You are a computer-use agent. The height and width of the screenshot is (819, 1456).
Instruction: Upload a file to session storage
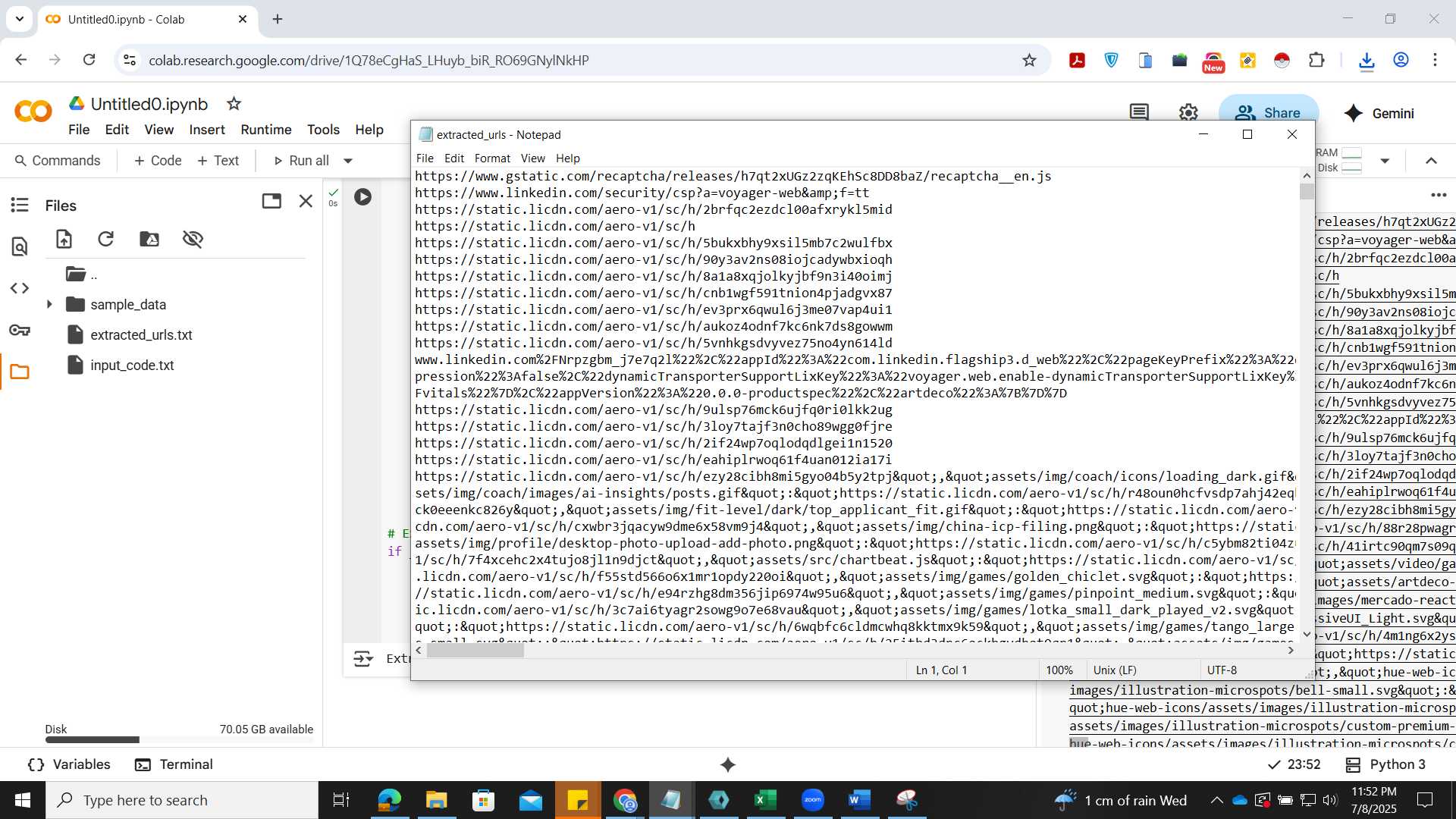(x=64, y=240)
